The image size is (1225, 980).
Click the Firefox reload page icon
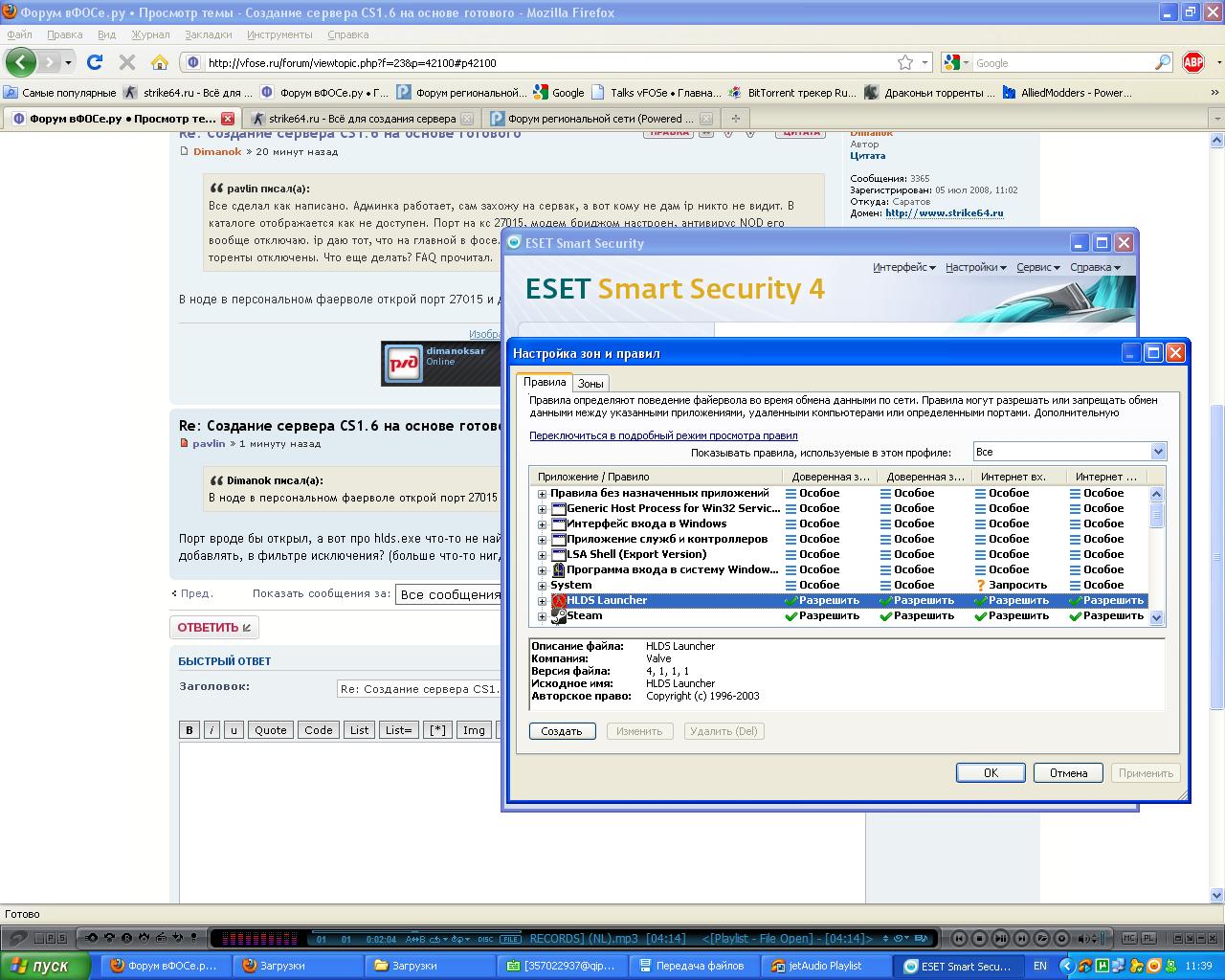point(94,62)
